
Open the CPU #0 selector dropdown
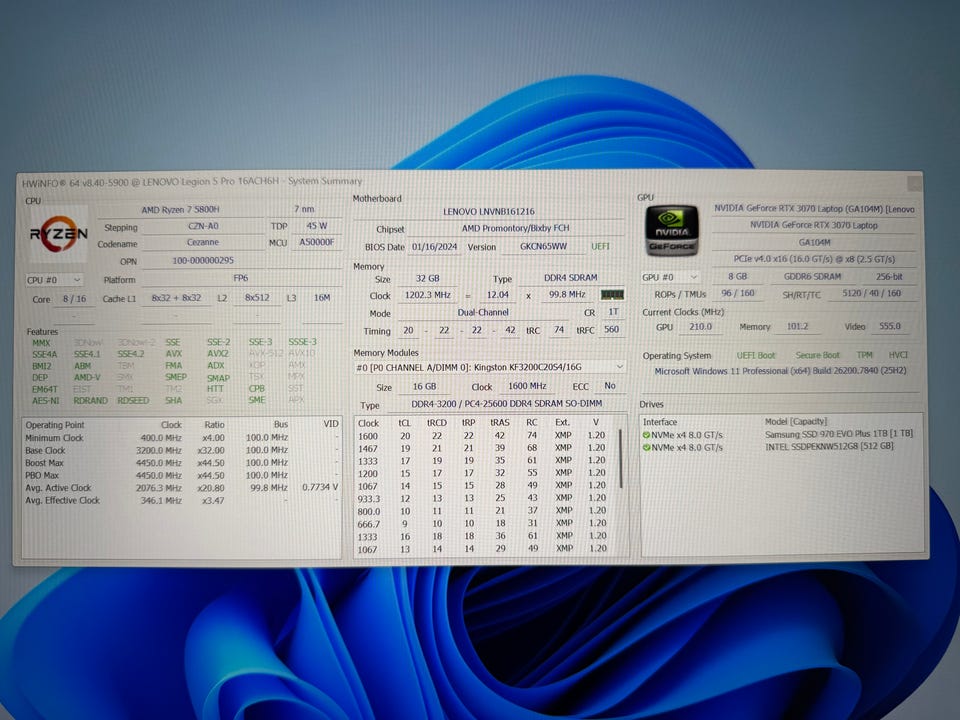[54, 280]
